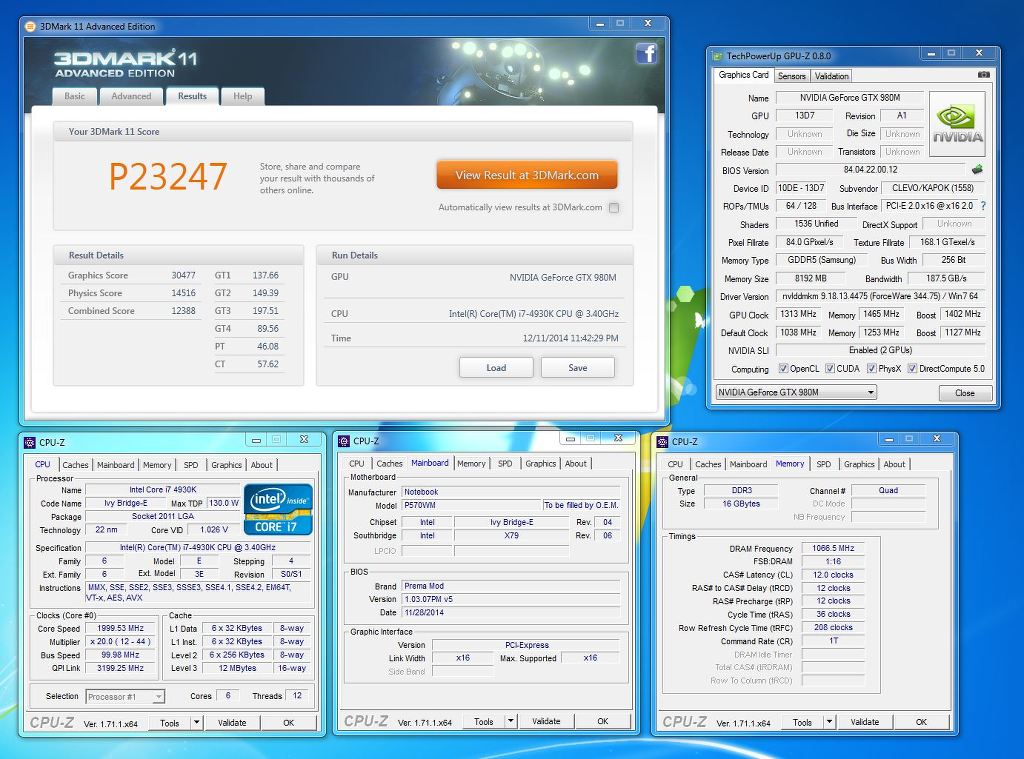Open Memory tab in the middle CPU-Z window
The width and height of the screenshot is (1024, 759).
point(471,463)
